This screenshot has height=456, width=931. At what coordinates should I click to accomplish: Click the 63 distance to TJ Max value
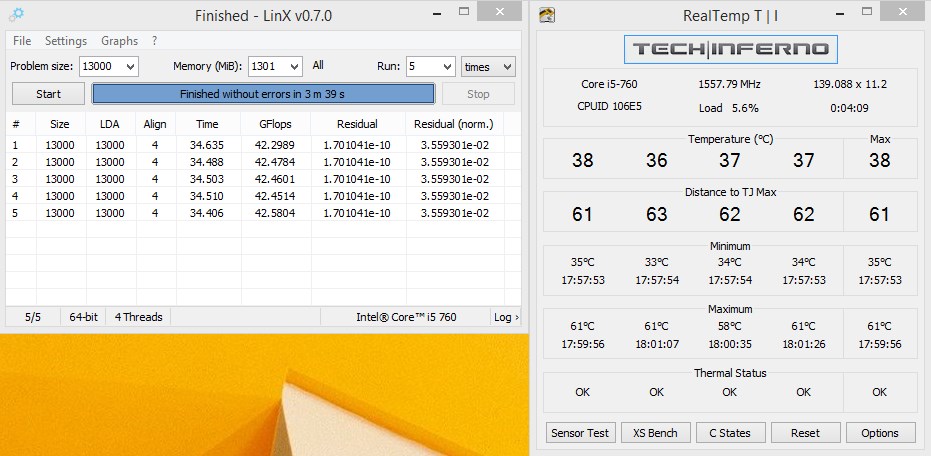(x=657, y=214)
